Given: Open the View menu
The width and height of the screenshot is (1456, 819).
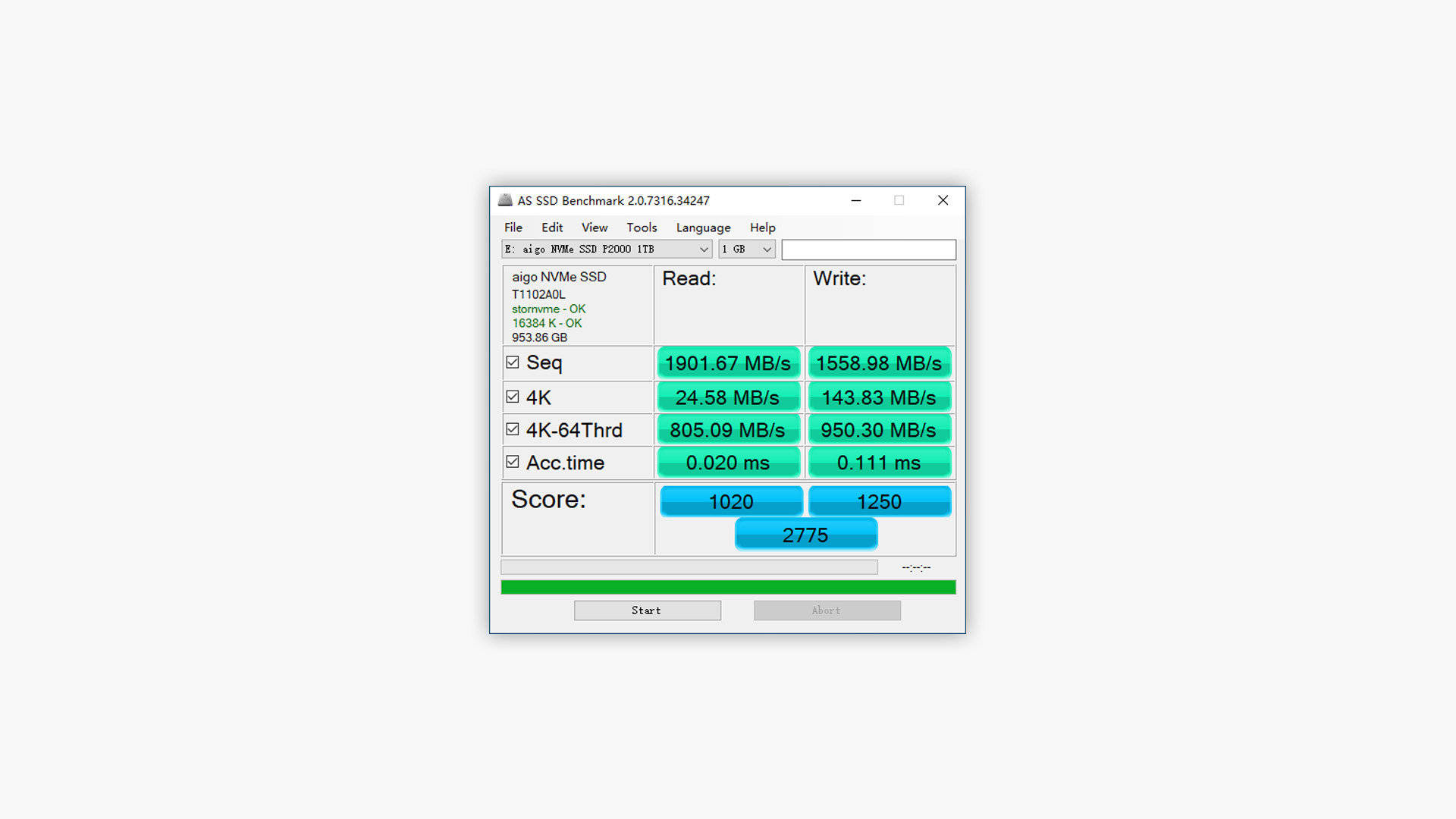Looking at the screenshot, I should pos(595,227).
